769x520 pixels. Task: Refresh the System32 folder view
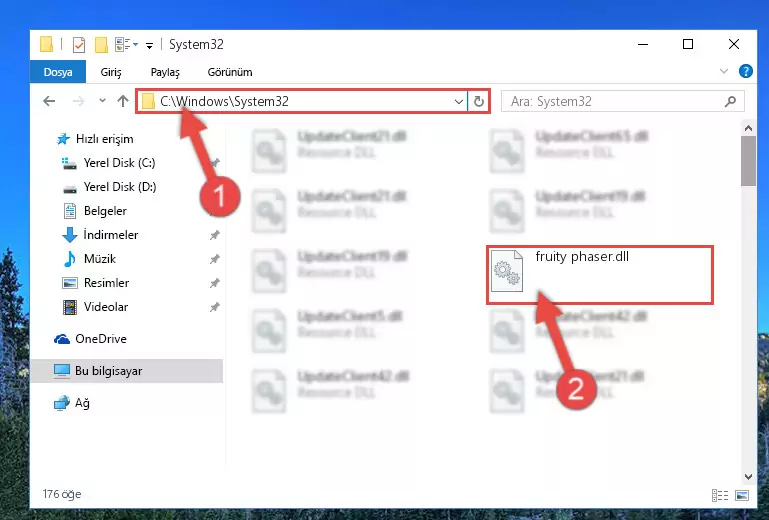(x=479, y=102)
